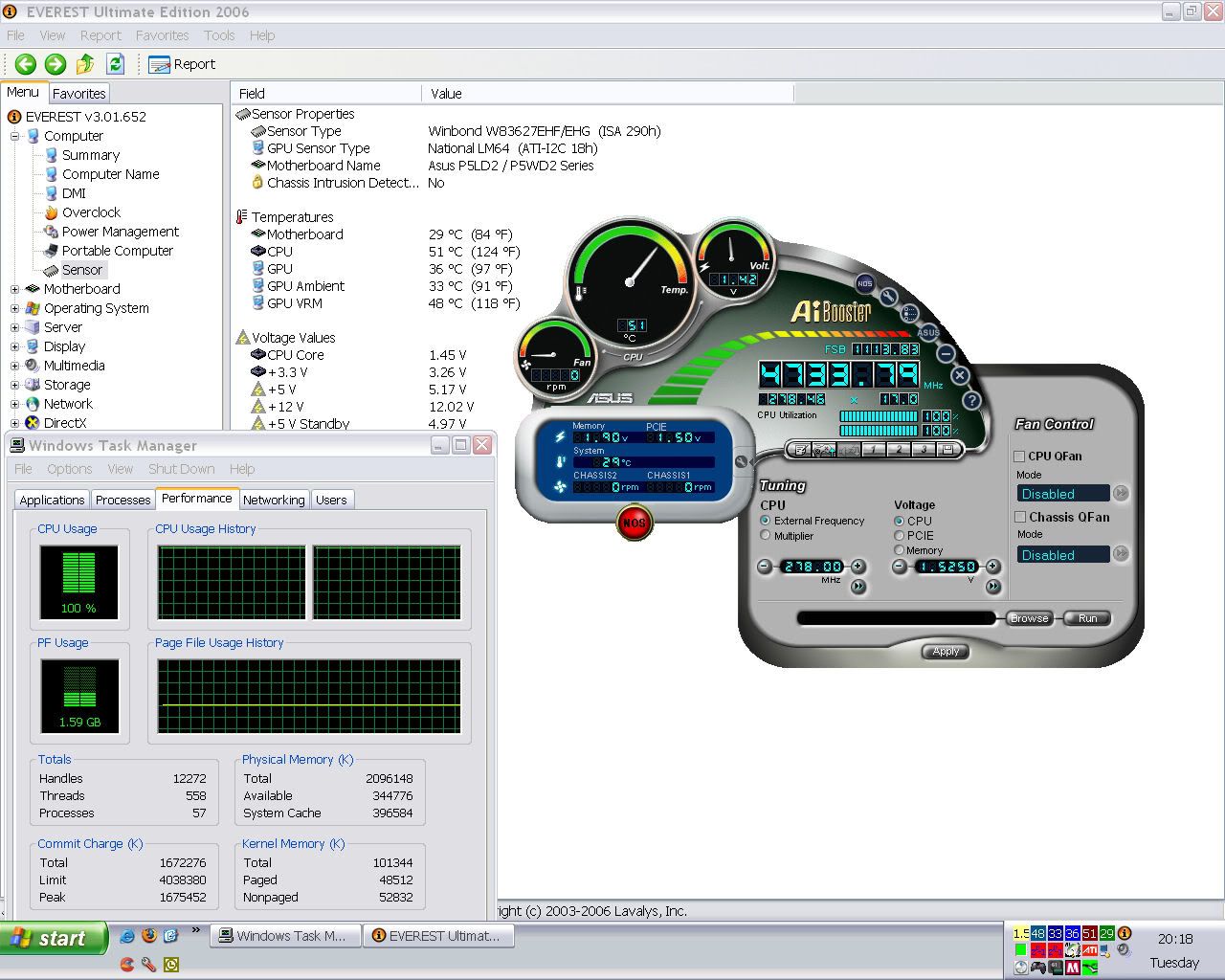Click the EVEREST info tray icon
This screenshot has height=980, width=1225.
(1124, 933)
